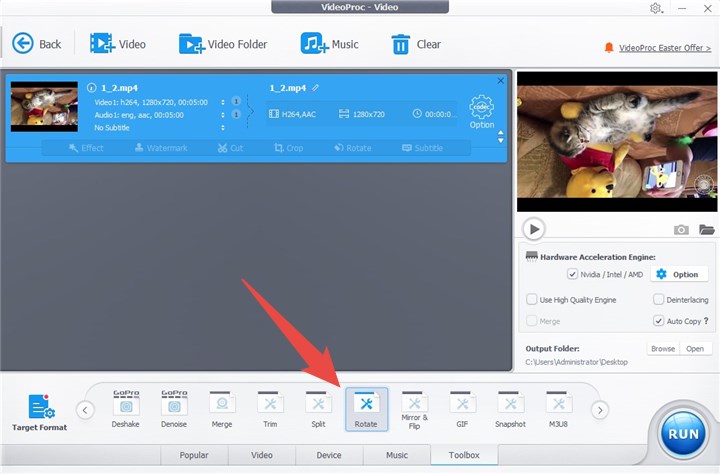
Task: Select the Snapshot toolbox tool
Action: coord(510,409)
